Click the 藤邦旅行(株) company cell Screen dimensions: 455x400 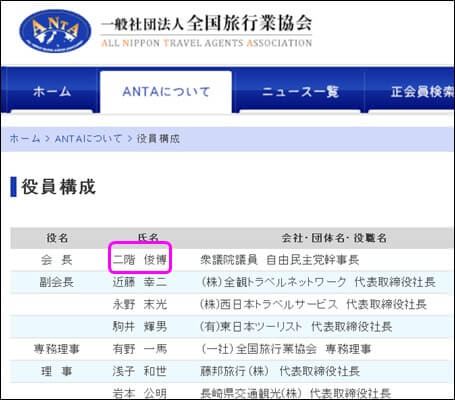[x=280, y=371]
